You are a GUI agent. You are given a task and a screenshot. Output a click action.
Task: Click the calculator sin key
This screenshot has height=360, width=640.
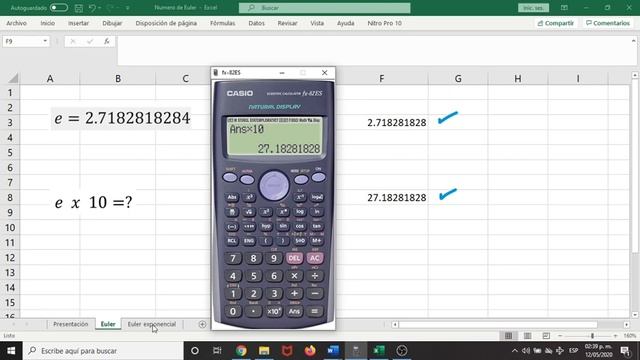click(x=283, y=226)
